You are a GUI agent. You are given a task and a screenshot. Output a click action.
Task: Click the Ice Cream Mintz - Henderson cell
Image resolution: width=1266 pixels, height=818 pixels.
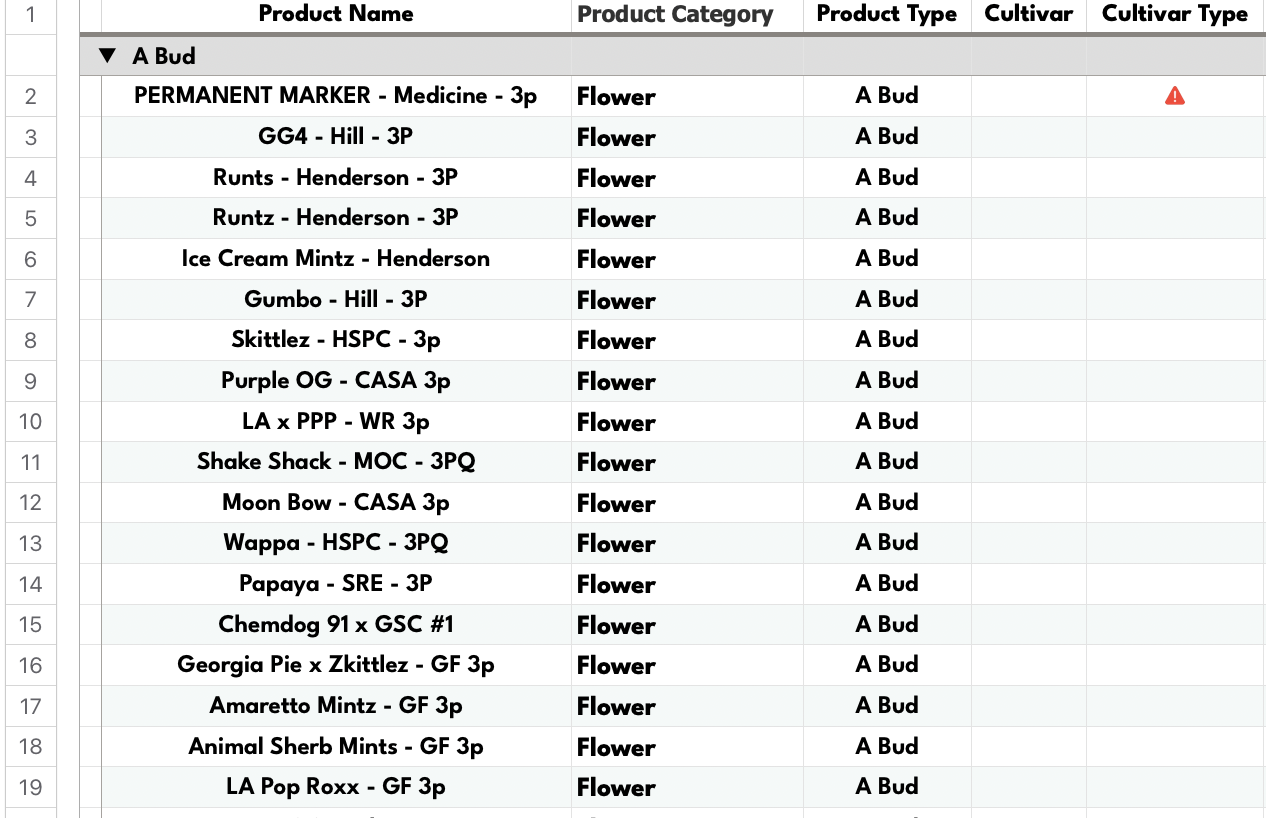point(336,259)
